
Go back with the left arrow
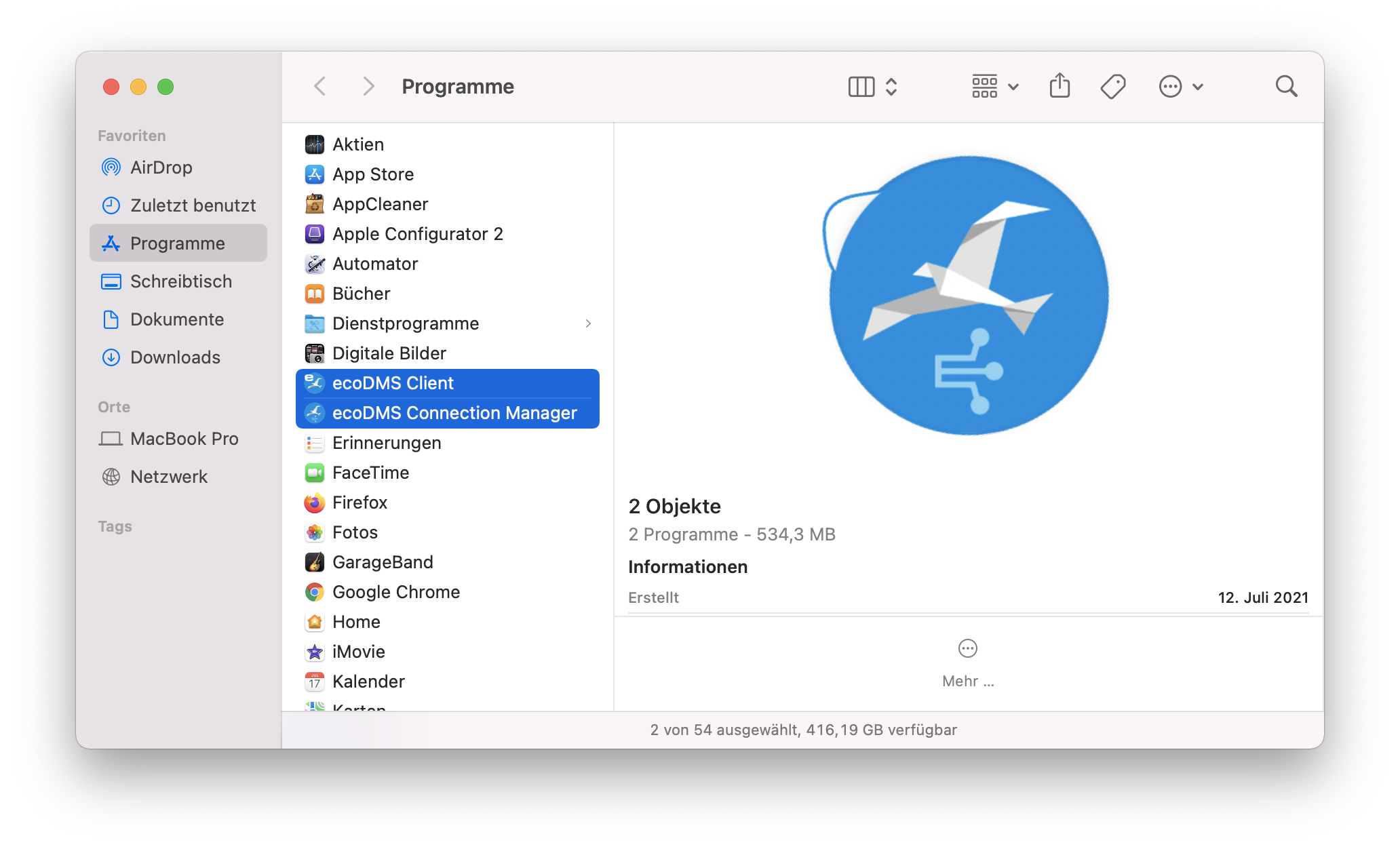tap(320, 86)
